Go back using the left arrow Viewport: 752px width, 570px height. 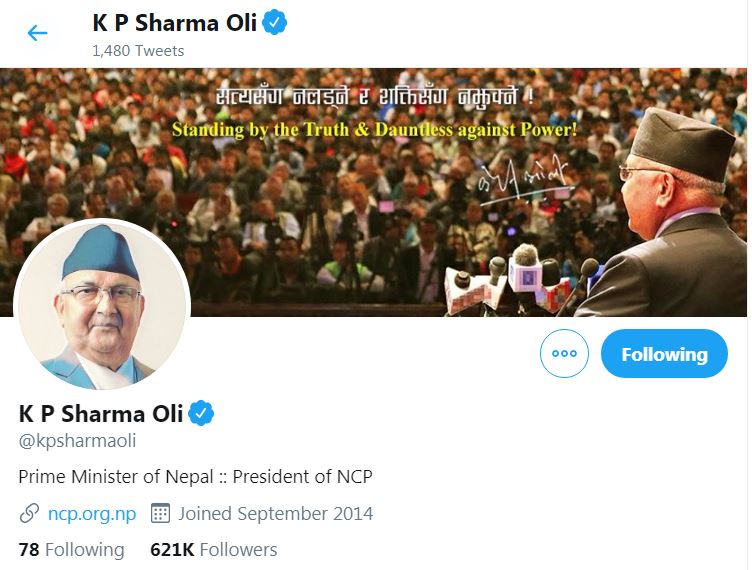tap(37, 33)
